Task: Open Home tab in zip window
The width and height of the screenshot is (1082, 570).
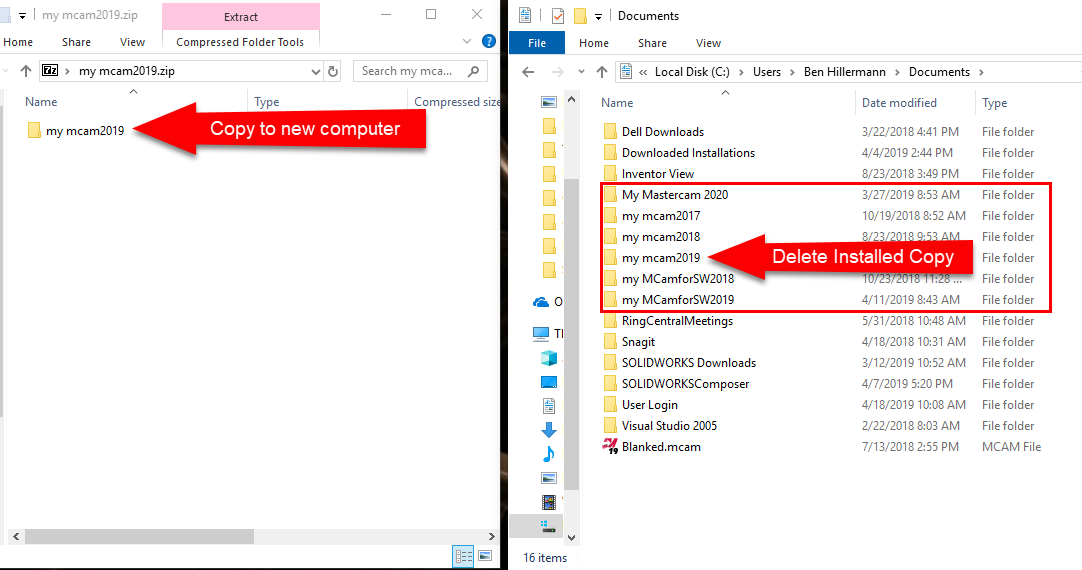Action: (x=18, y=42)
